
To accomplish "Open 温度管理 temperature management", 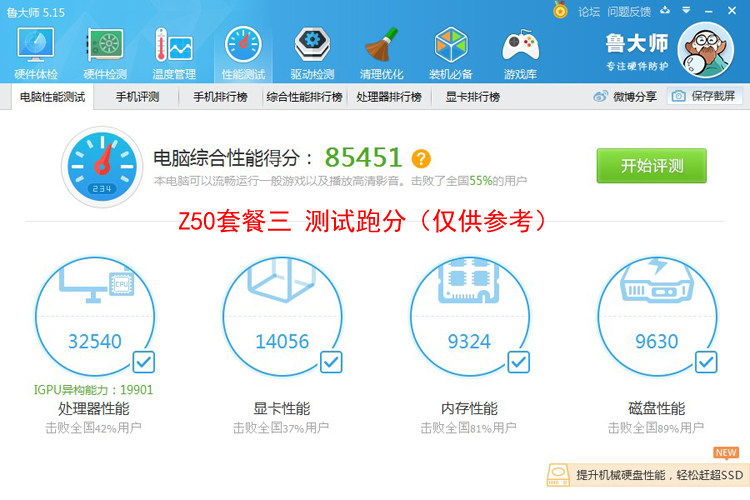I will point(174,53).
